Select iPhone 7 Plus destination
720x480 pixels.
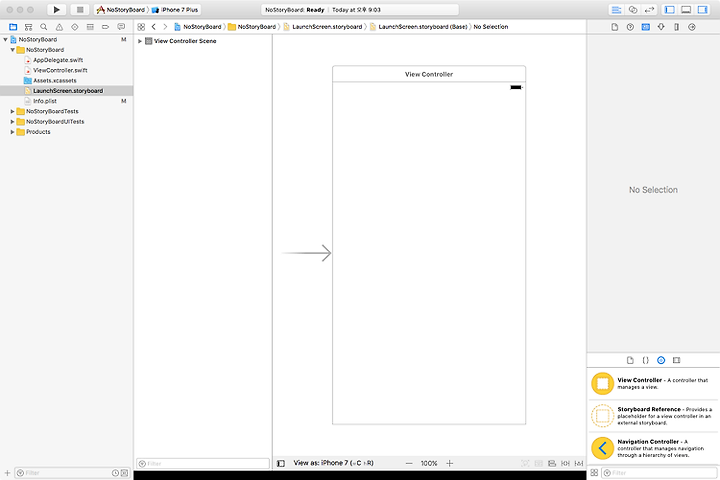(x=175, y=10)
